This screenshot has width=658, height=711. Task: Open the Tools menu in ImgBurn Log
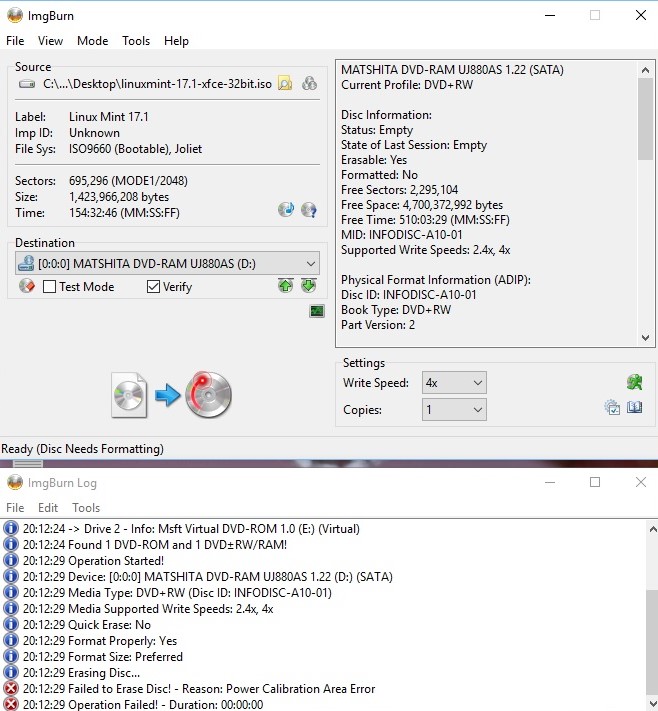[86, 507]
